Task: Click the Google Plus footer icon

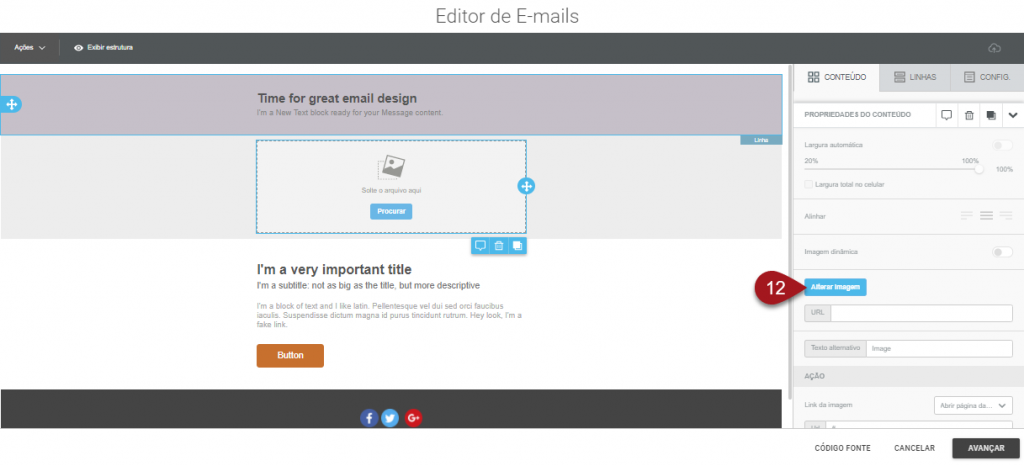Action: 413,418
